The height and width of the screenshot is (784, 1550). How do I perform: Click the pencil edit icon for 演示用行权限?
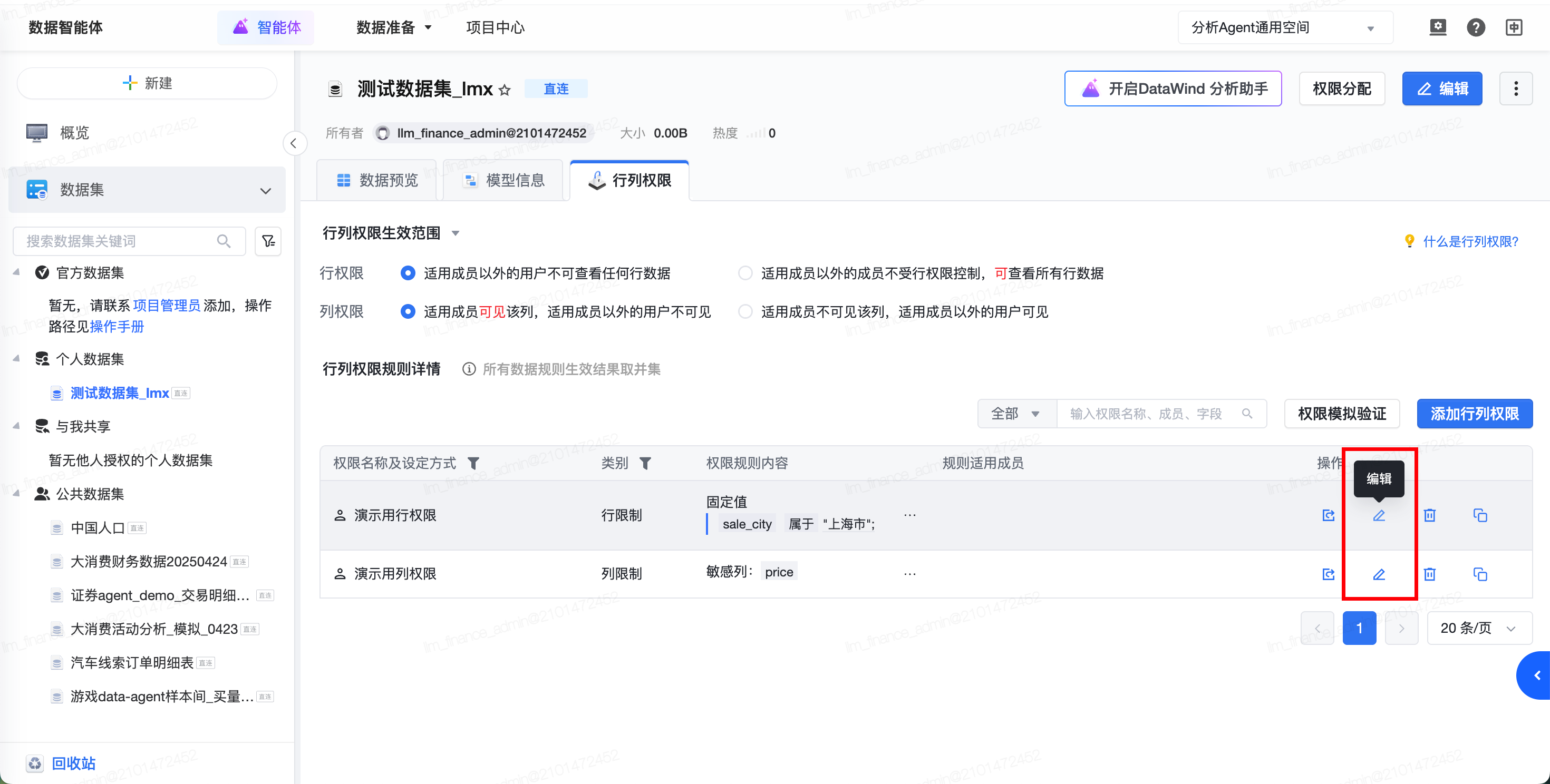click(1379, 515)
